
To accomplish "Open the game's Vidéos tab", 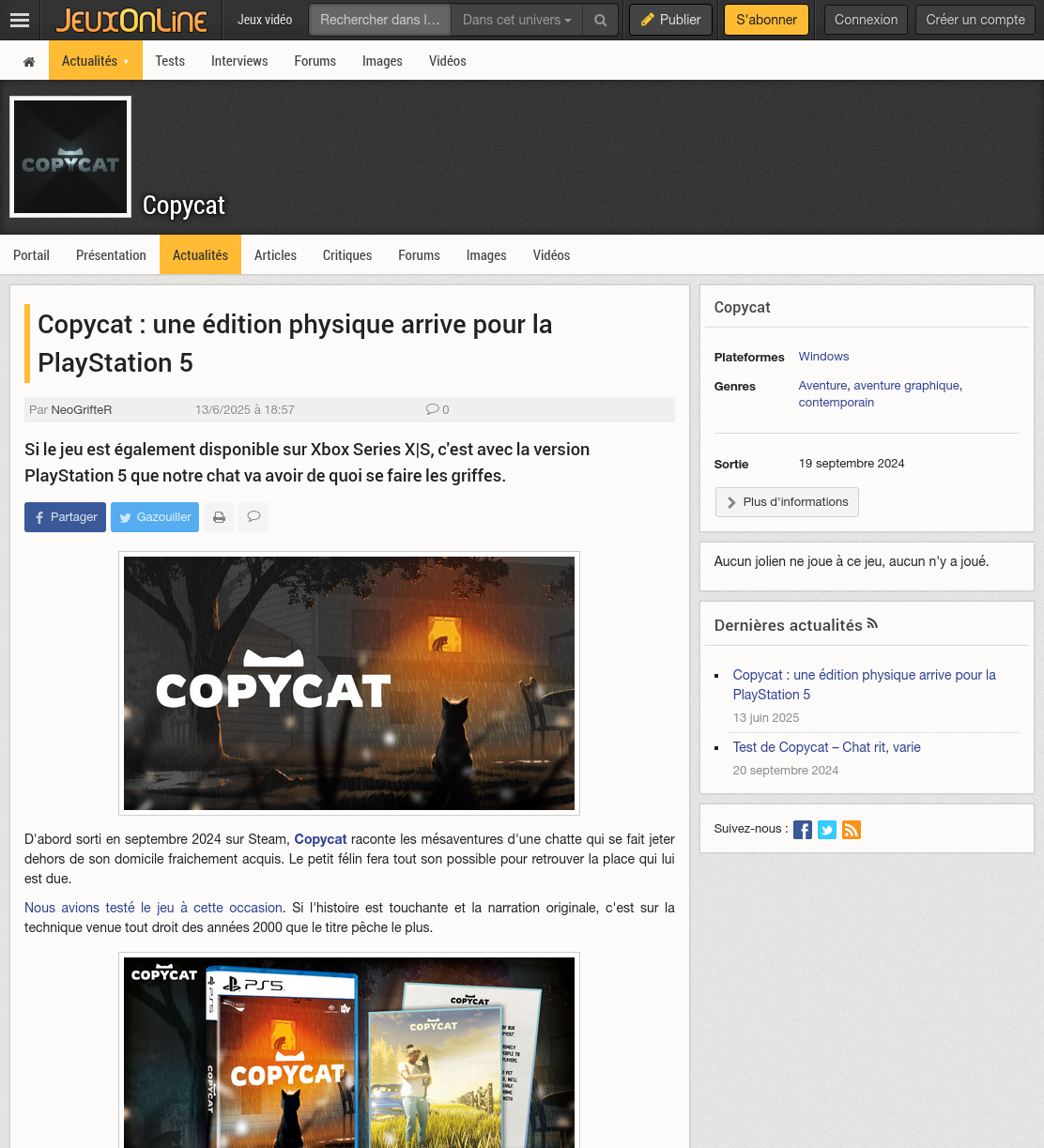I will click(x=551, y=255).
